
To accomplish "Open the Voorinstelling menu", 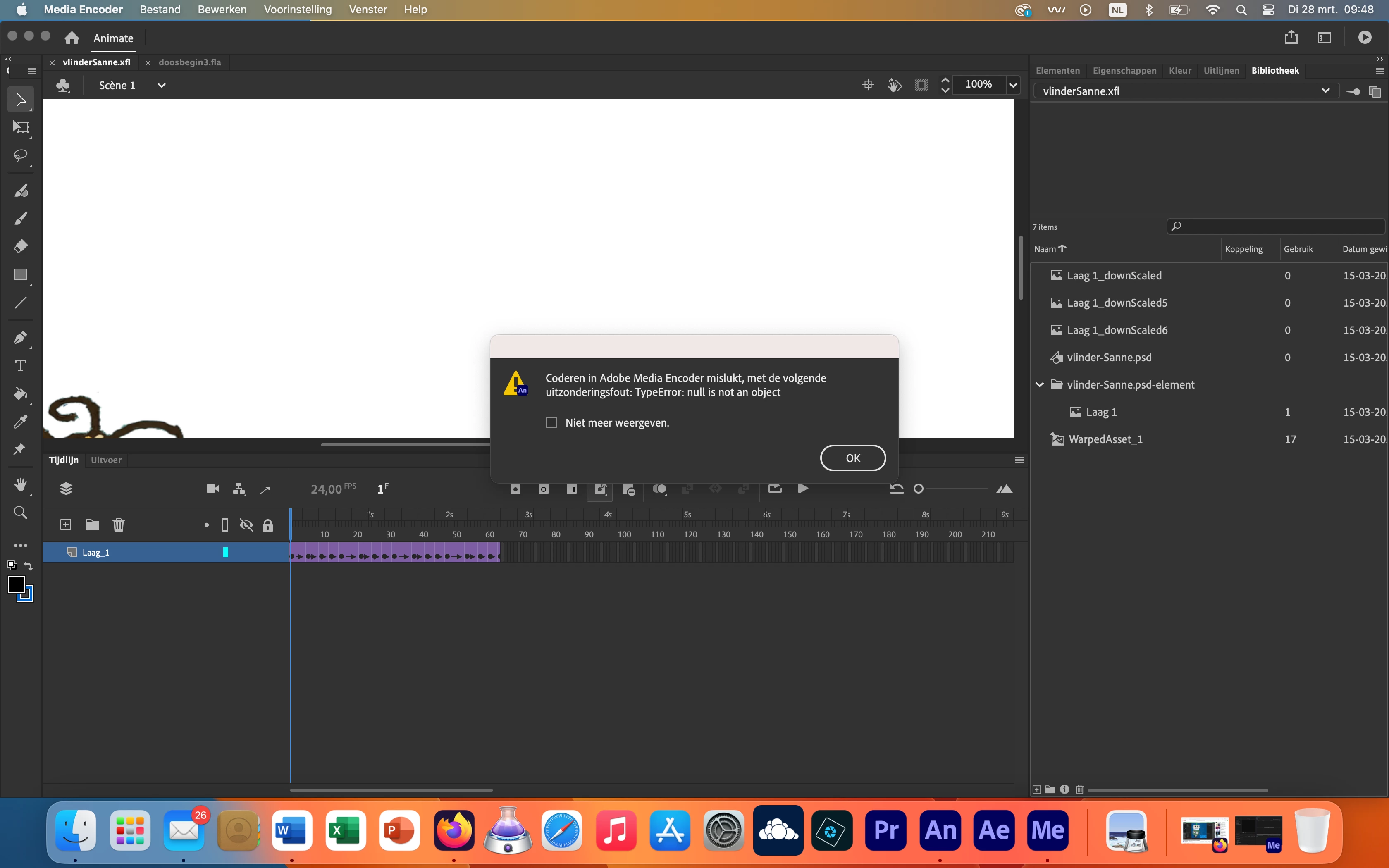I will (x=297, y=9).
